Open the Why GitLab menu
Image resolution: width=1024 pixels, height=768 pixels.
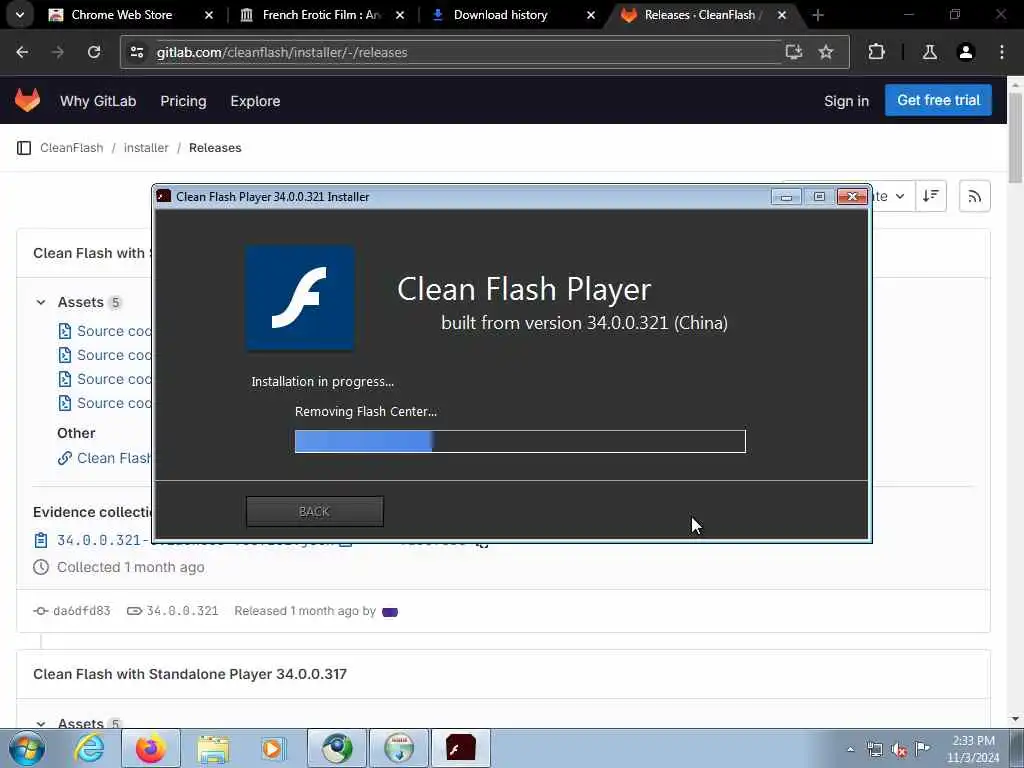click(98, 101)
